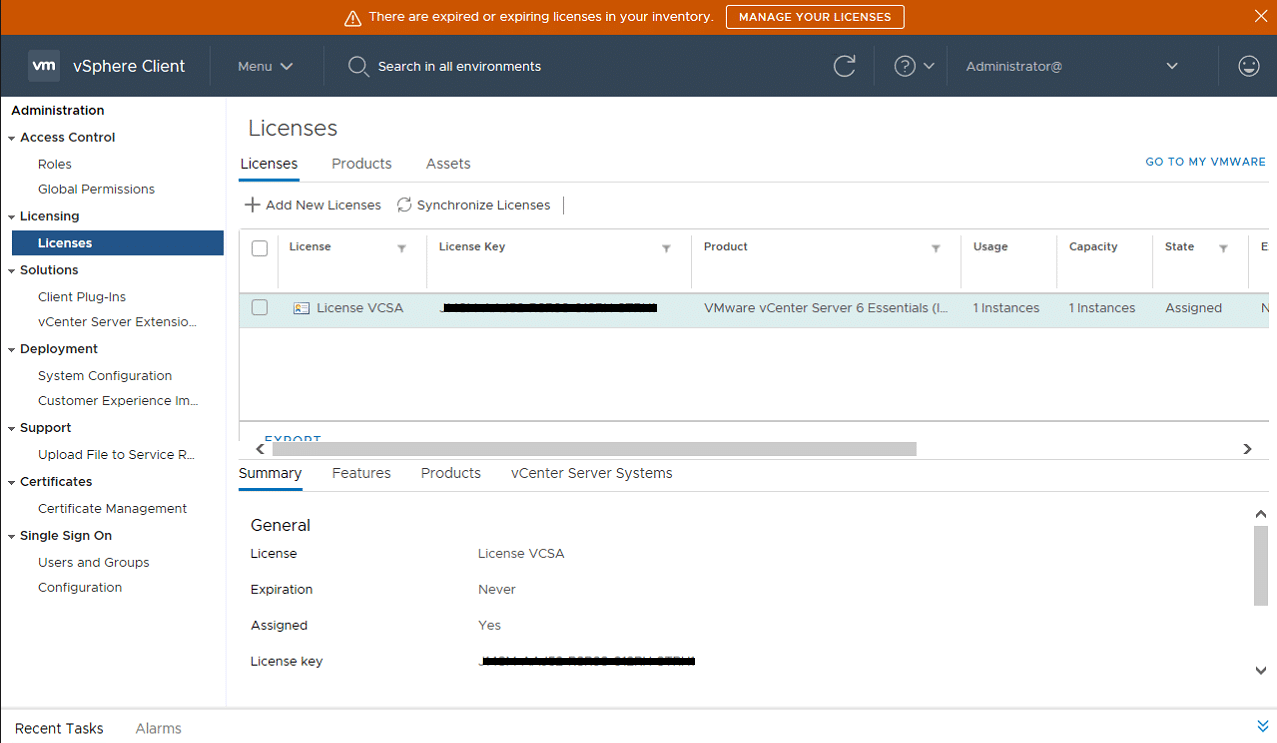This screenshot has height=743, width=1277.
Task: Select Licenses in the sidebar
Action: [118, 243]
